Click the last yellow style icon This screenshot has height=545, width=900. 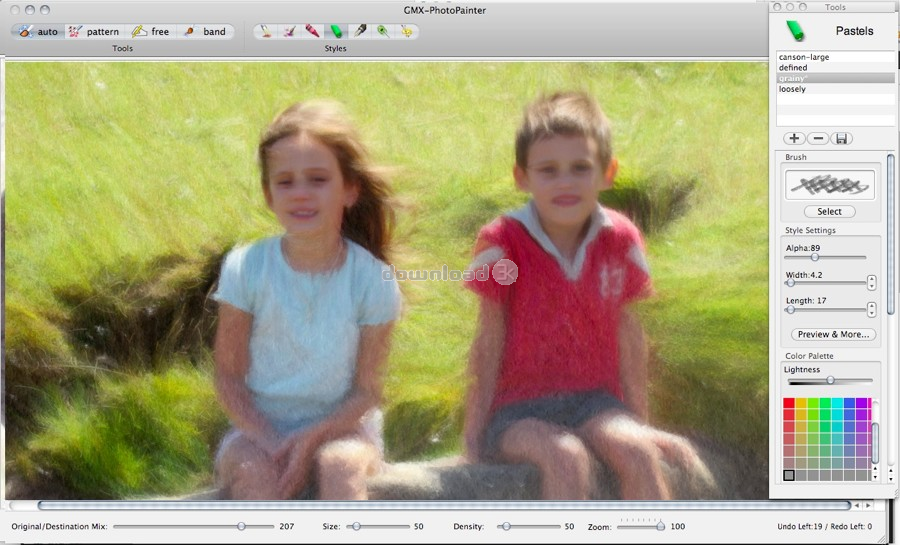click(x=406, y=32)
